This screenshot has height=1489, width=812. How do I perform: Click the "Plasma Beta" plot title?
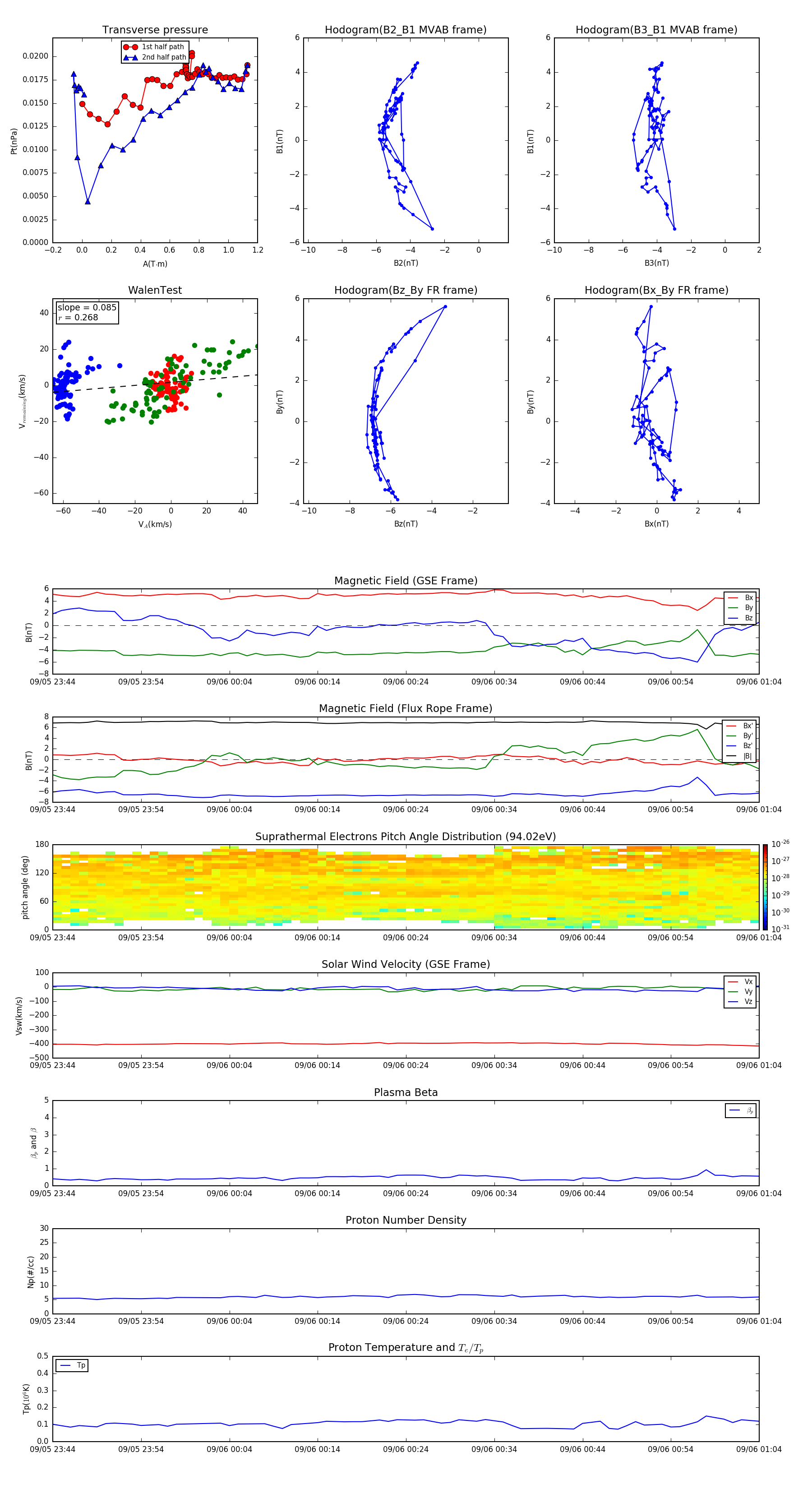pos(406,1093)
